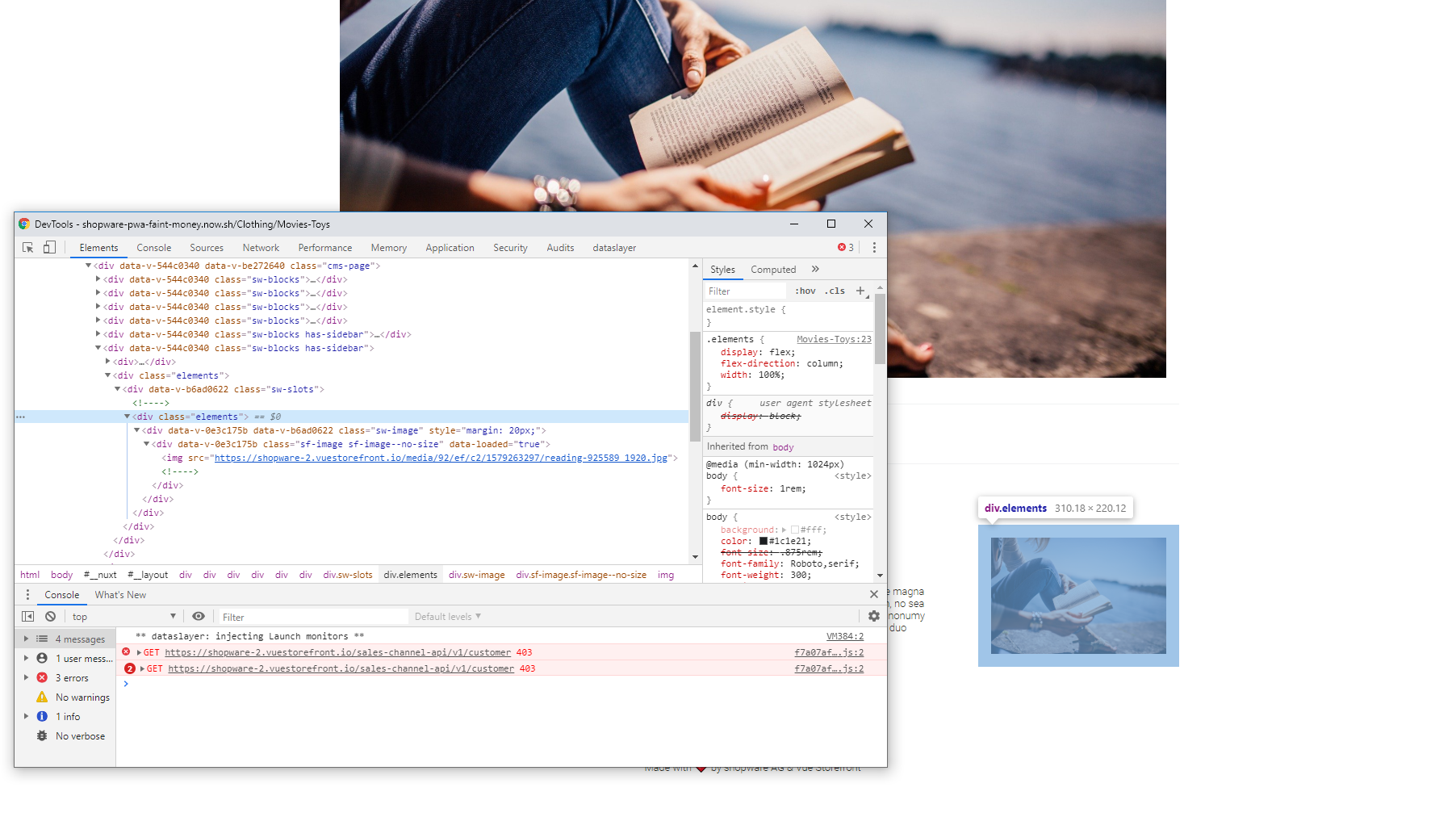Open a new console sidebar frame selector icon
This screenshot has height=821, width=1456.
click(x=27, y=616)
